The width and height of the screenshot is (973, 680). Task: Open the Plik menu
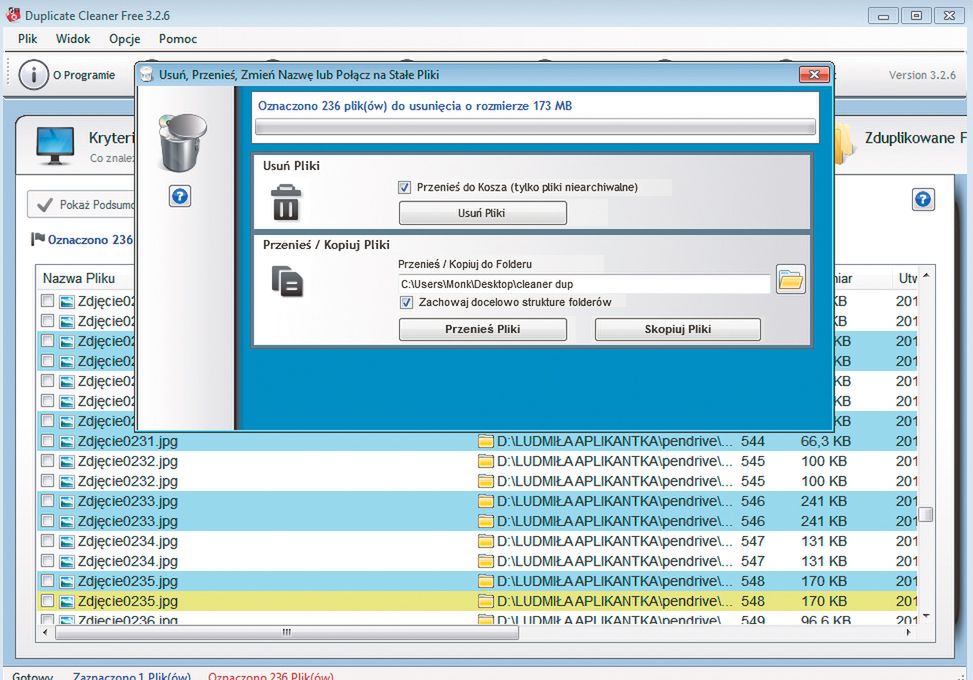click(x=27, y=39)
